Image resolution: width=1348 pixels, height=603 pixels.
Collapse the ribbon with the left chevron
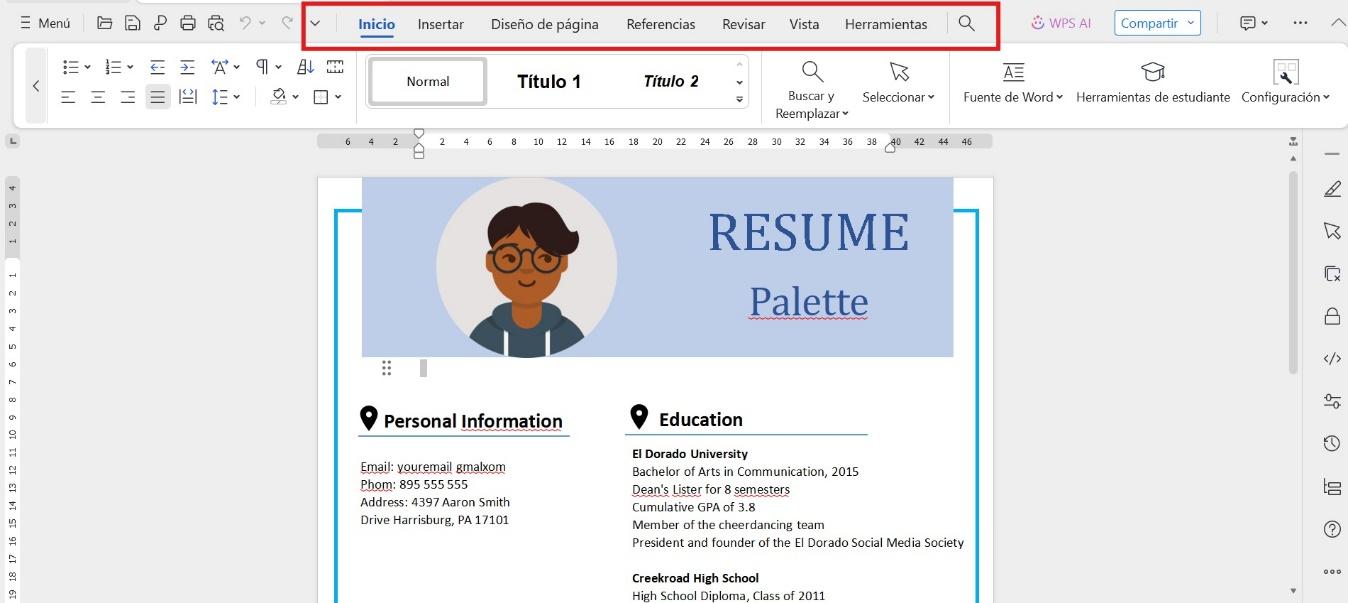[35, 85]
